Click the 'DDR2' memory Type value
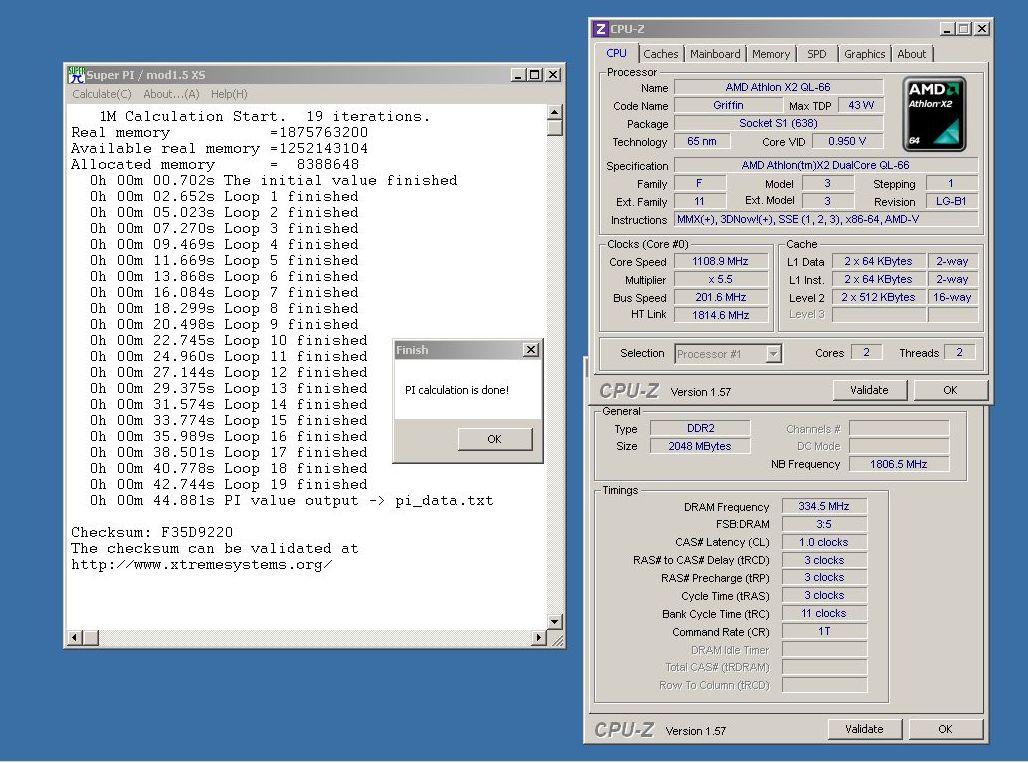Viewport: 1028px width, 763px height. [x=700, y=428]
